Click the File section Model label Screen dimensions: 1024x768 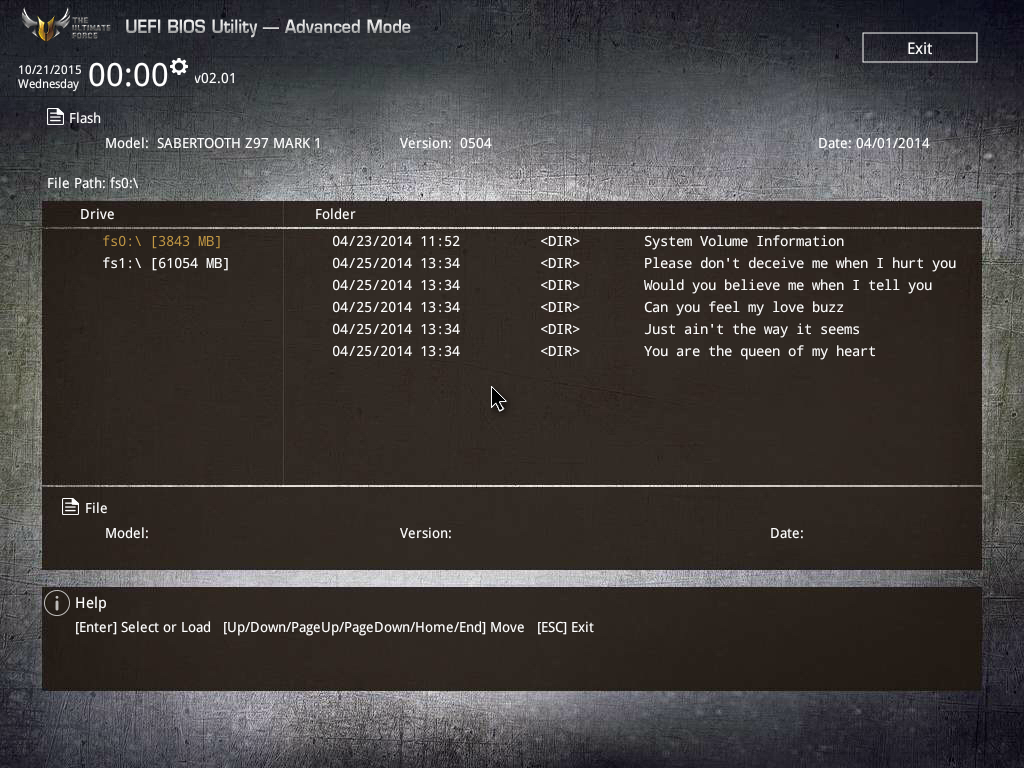[127, 533]
